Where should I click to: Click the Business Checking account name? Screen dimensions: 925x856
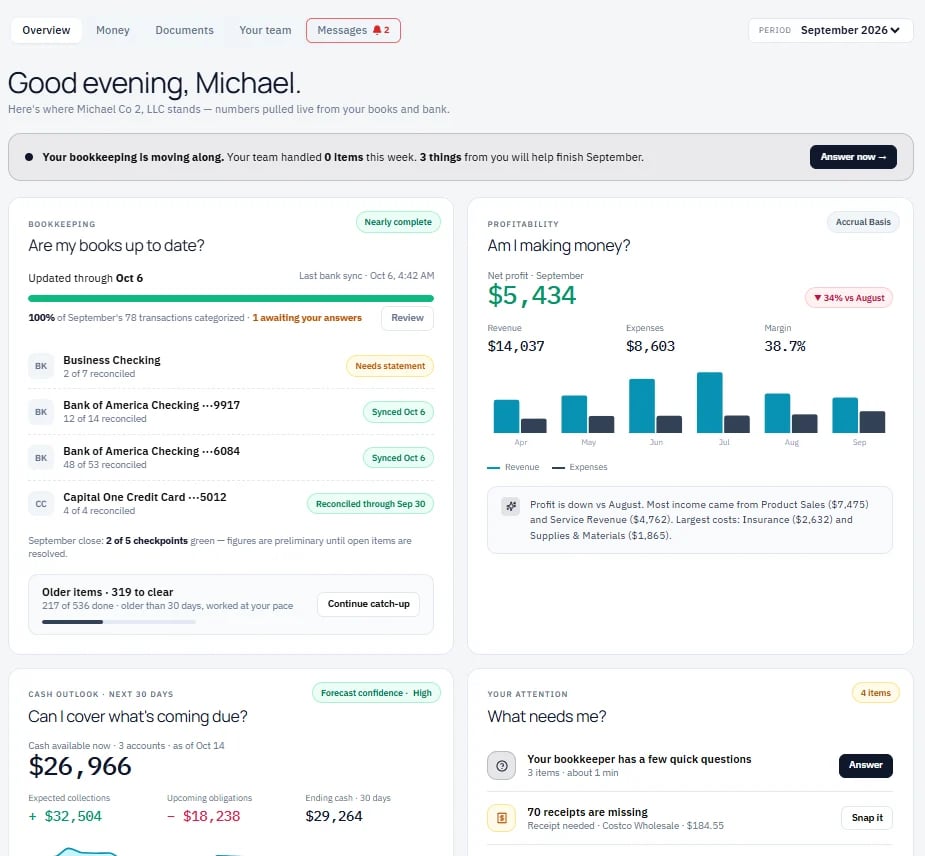point(111,360)
